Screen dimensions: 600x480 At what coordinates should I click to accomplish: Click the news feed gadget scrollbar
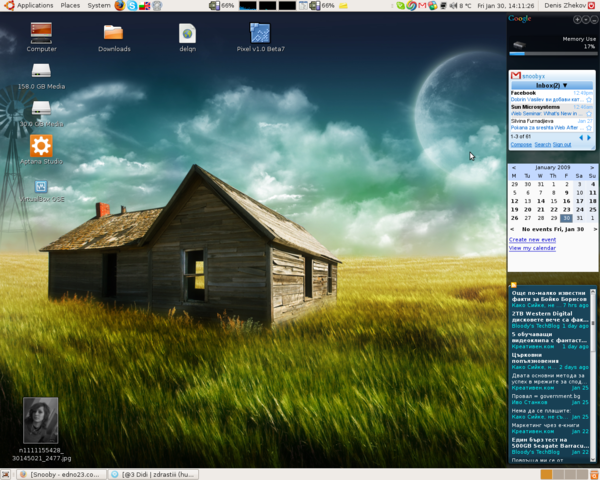[593, 375]
